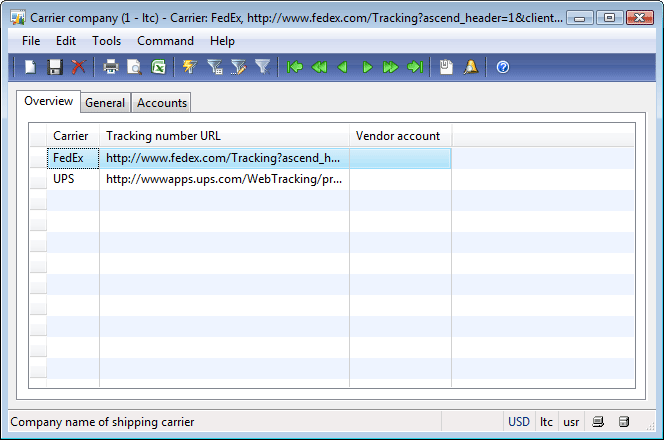Click the previous record arrow icon

tap(343, 67)
